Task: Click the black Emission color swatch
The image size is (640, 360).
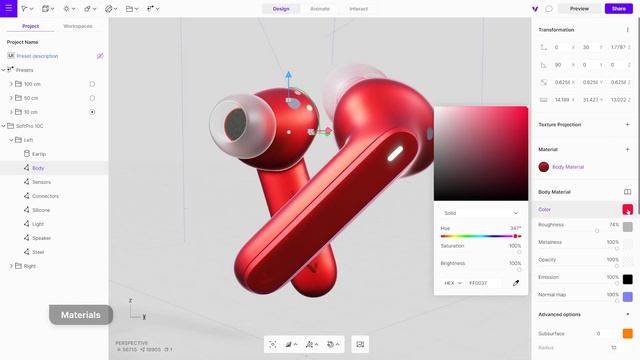Action: click(628, 279)
